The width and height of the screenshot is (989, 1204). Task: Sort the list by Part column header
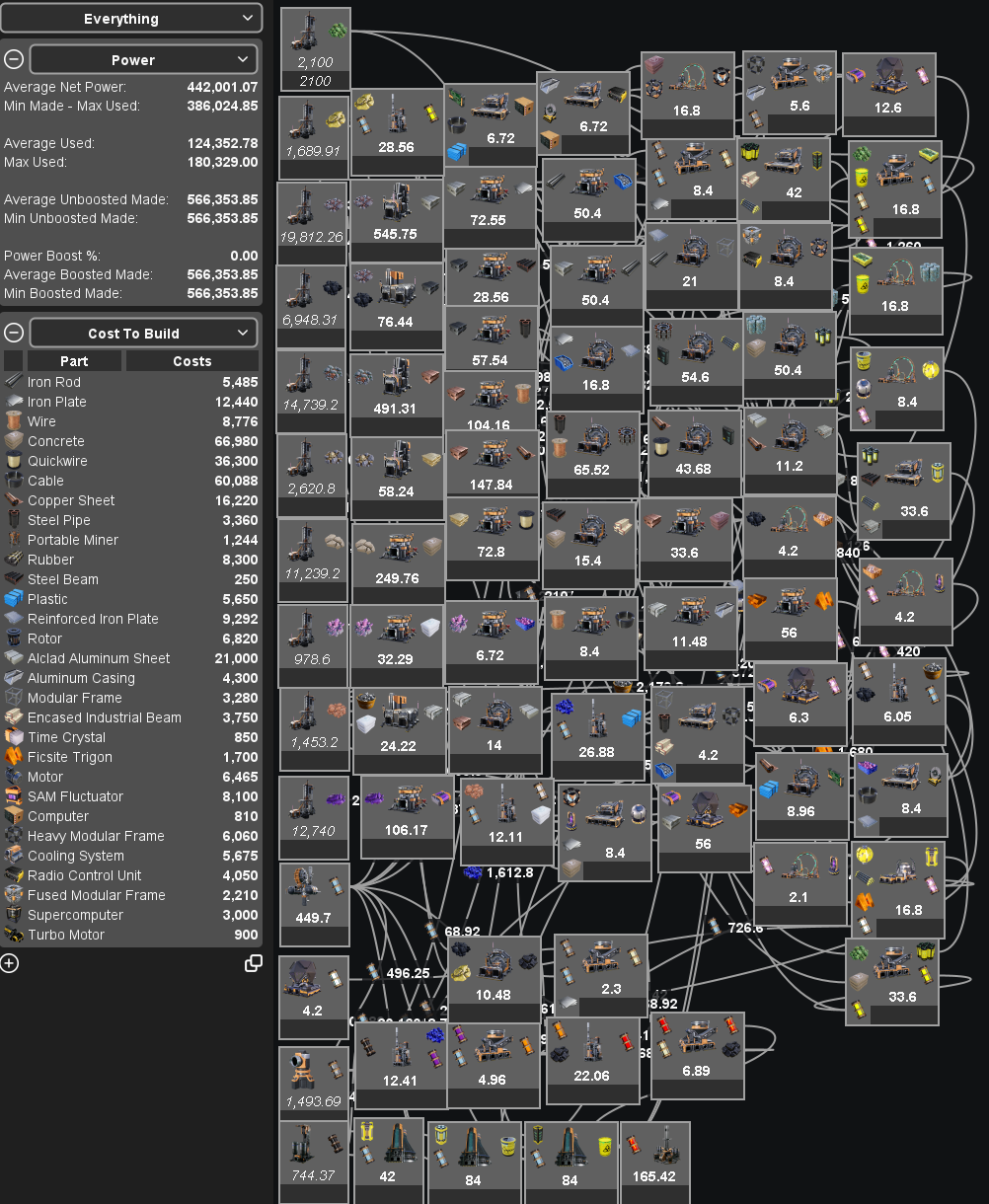point(74,361)
